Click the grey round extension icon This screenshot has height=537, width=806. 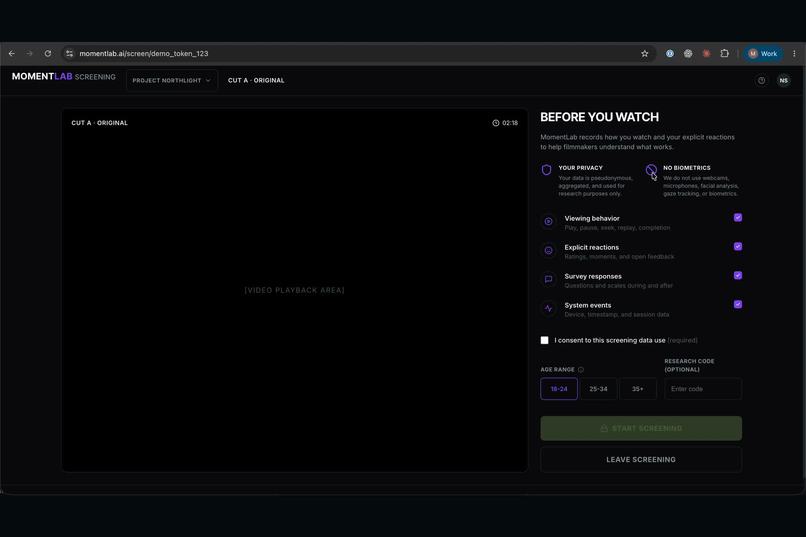(688, 53)
